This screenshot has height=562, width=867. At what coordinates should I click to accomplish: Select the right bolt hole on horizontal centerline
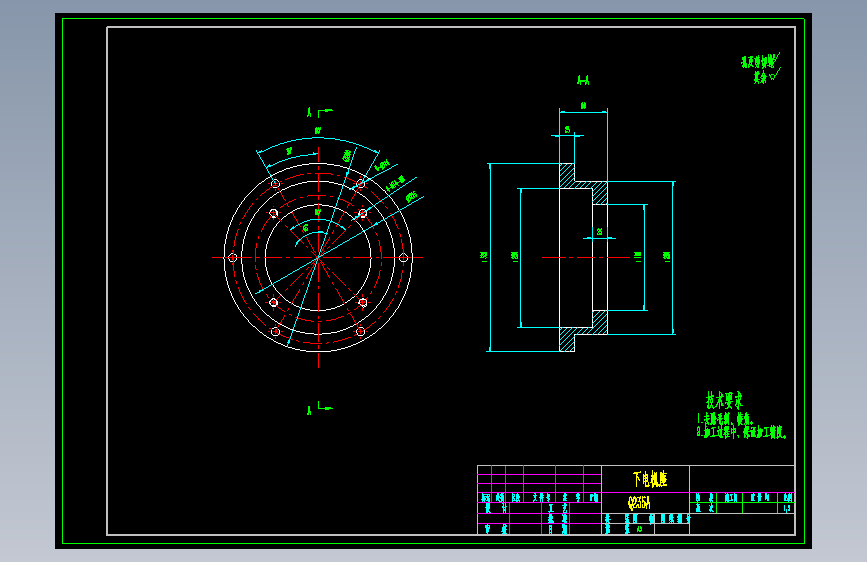click(404, 258)
